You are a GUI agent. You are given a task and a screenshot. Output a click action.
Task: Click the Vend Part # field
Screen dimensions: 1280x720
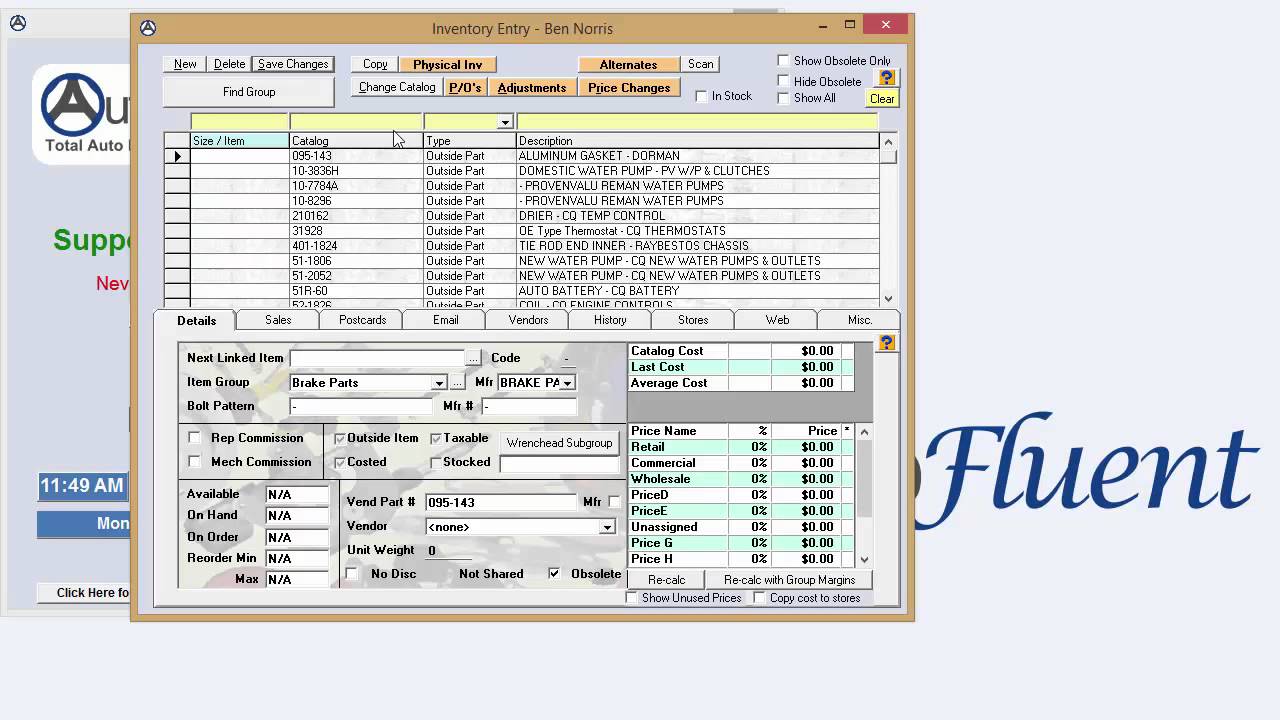pos(500,502)
